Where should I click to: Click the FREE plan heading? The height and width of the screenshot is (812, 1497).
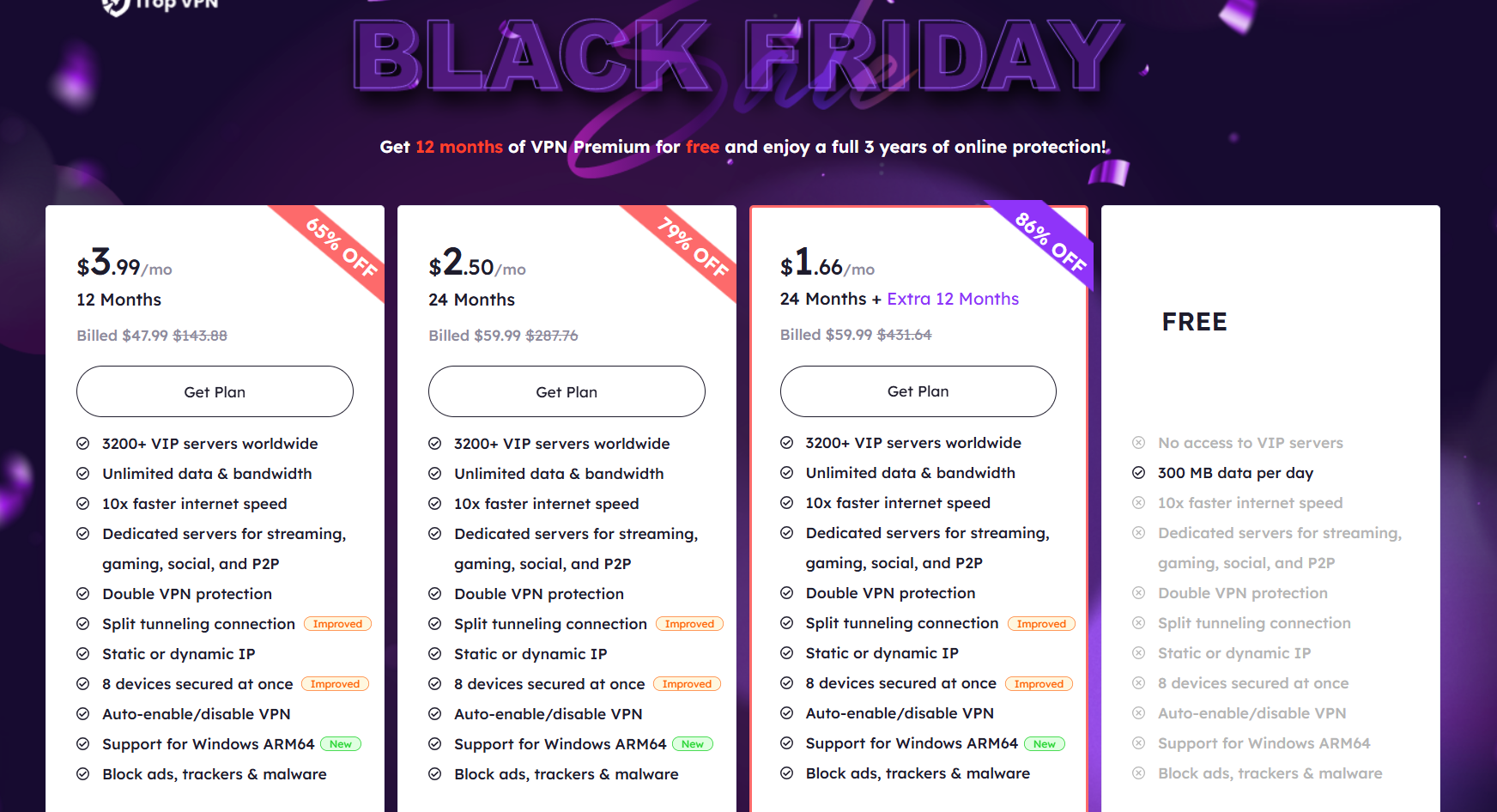(x=1194, y=322)
